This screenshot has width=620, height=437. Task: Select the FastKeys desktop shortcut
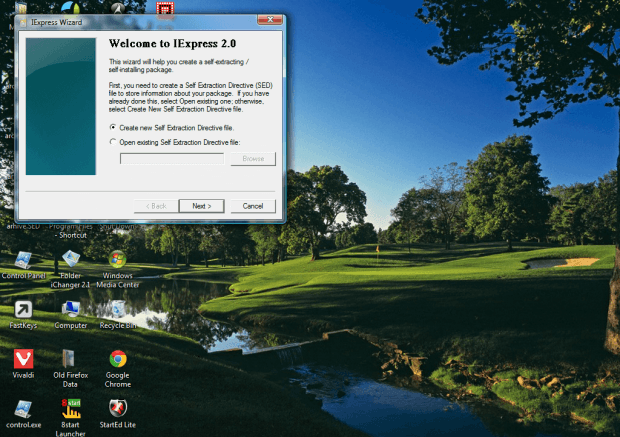coord(22,310)
